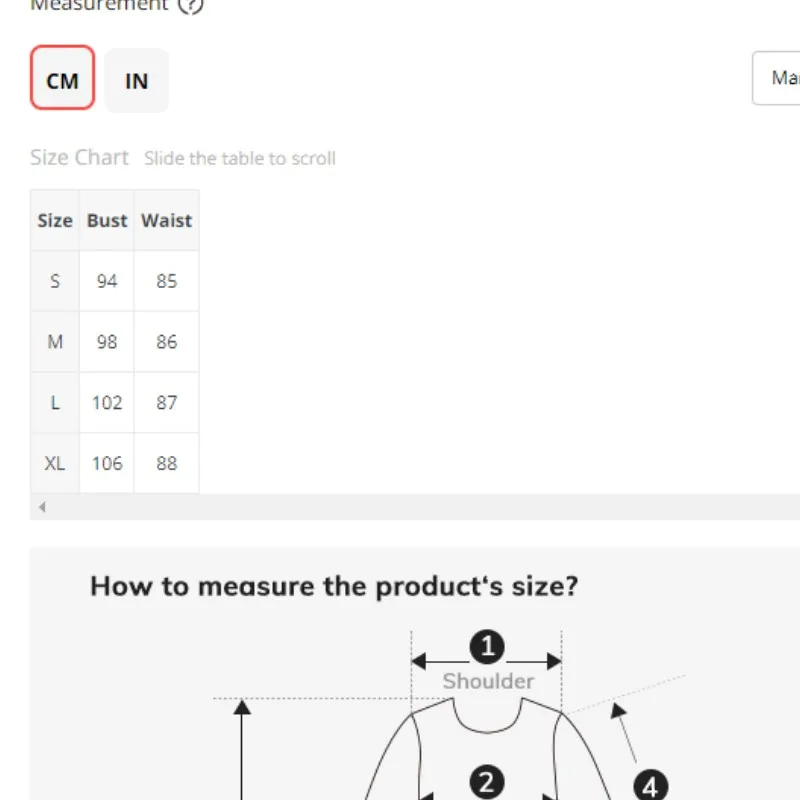Open the dropdown at the right edge
800x800 pixels.
click(778, 78)
